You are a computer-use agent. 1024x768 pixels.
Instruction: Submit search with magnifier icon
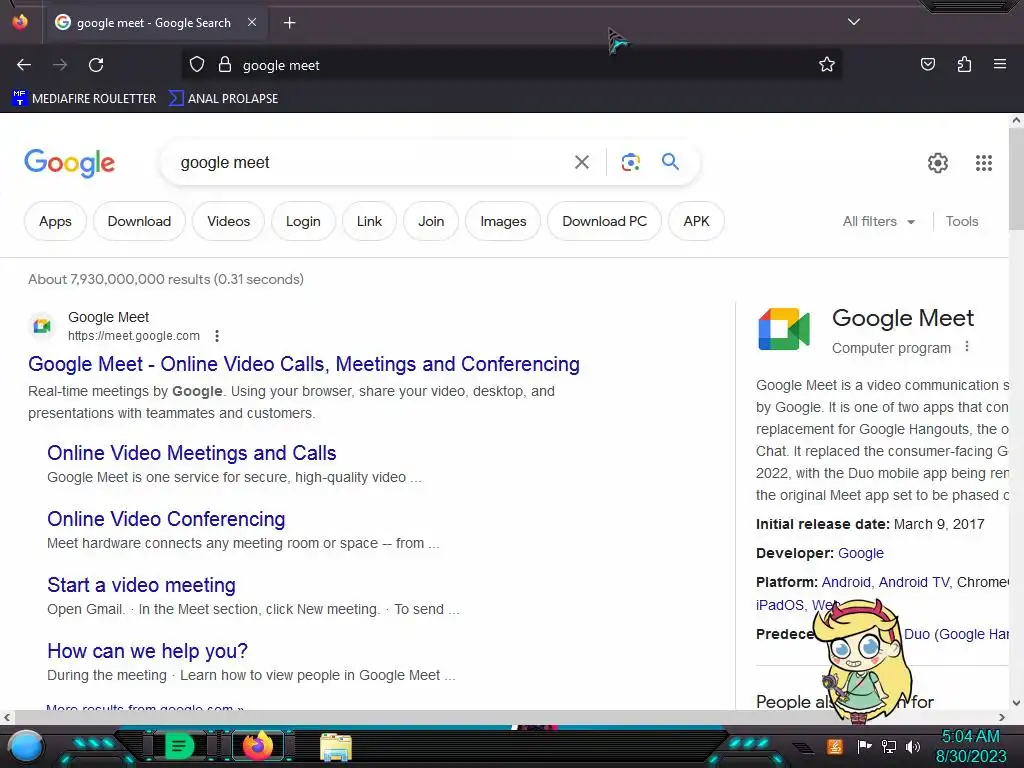tap(670, 161)
